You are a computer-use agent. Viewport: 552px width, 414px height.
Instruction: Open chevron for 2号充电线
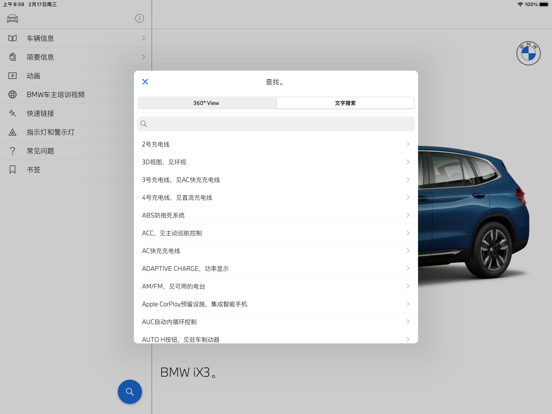point(408,144)
